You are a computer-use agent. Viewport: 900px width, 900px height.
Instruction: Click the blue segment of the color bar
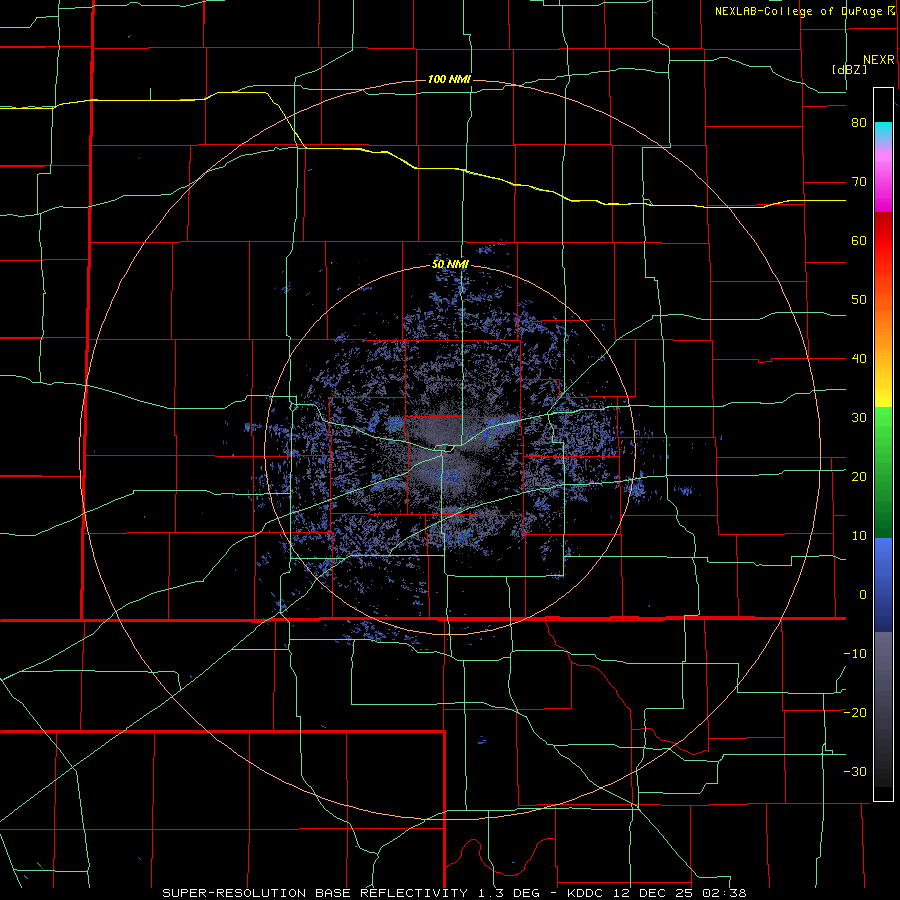click(883, 585)
